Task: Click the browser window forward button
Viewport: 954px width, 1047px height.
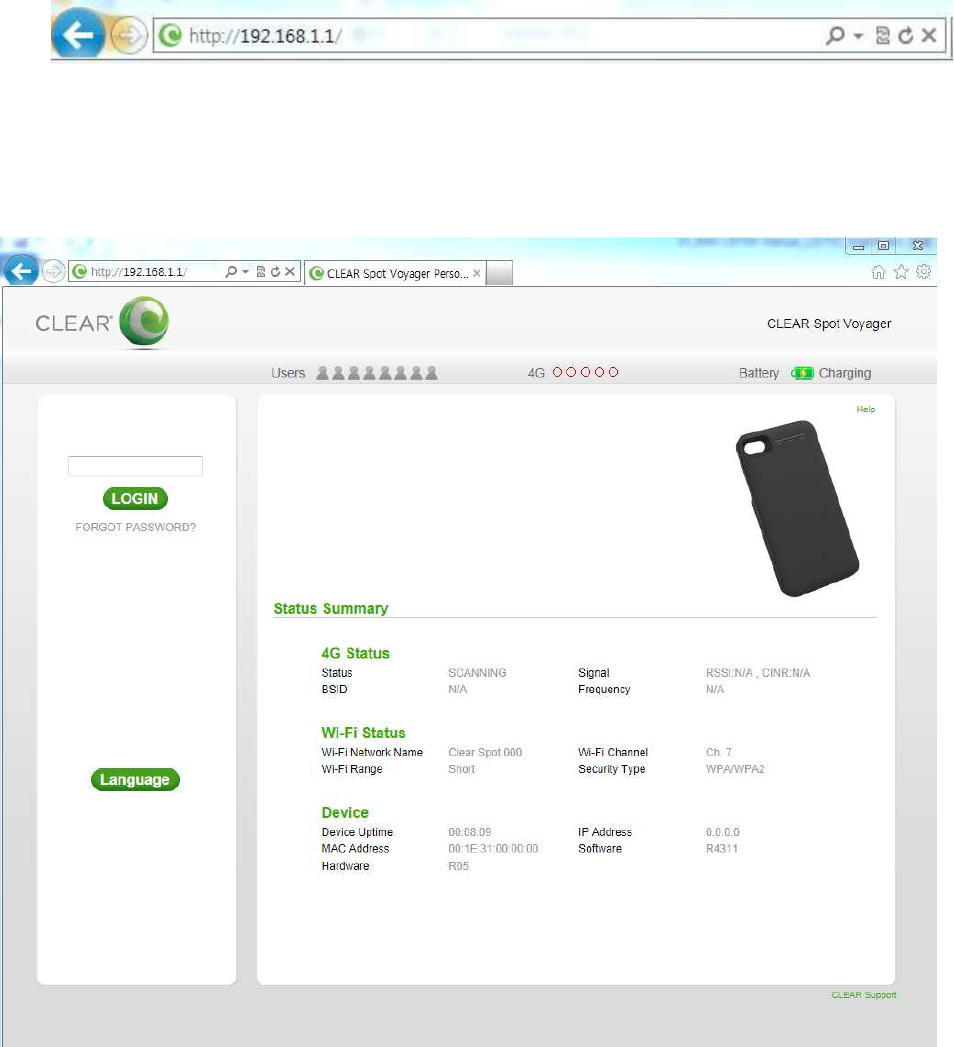Action: [x=53, y=272]
